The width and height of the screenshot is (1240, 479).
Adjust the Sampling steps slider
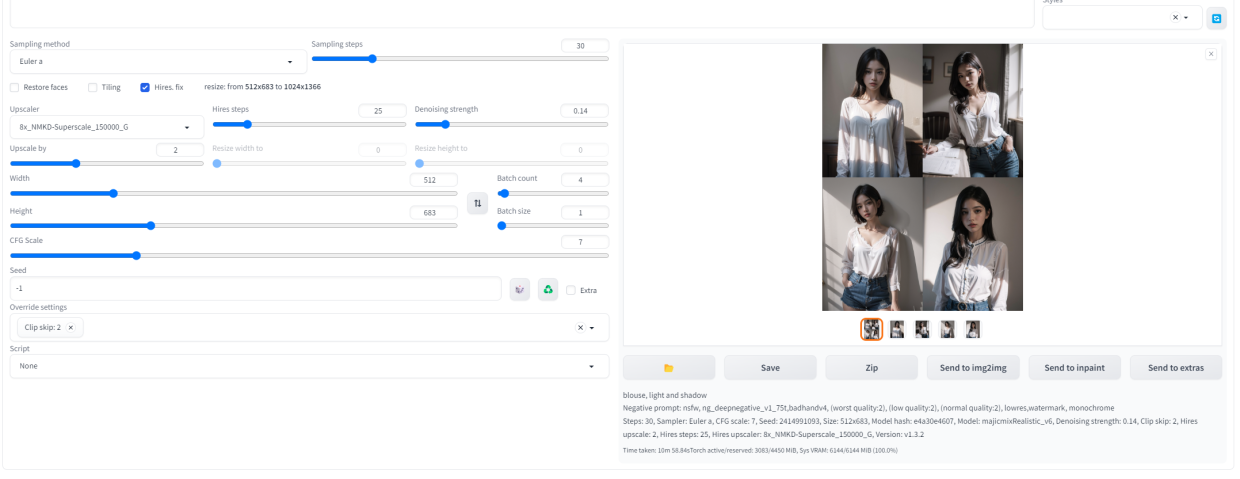[460, 58]
